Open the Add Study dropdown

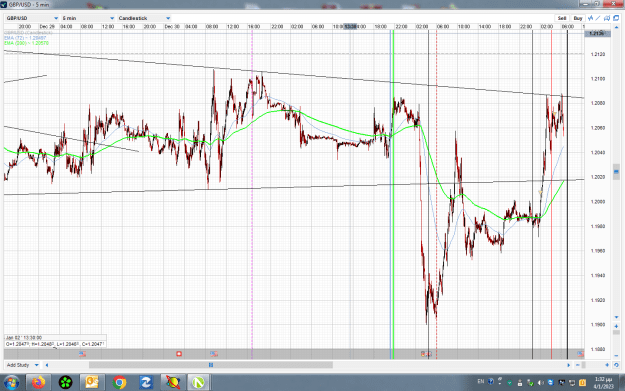[x=22, y=365]
